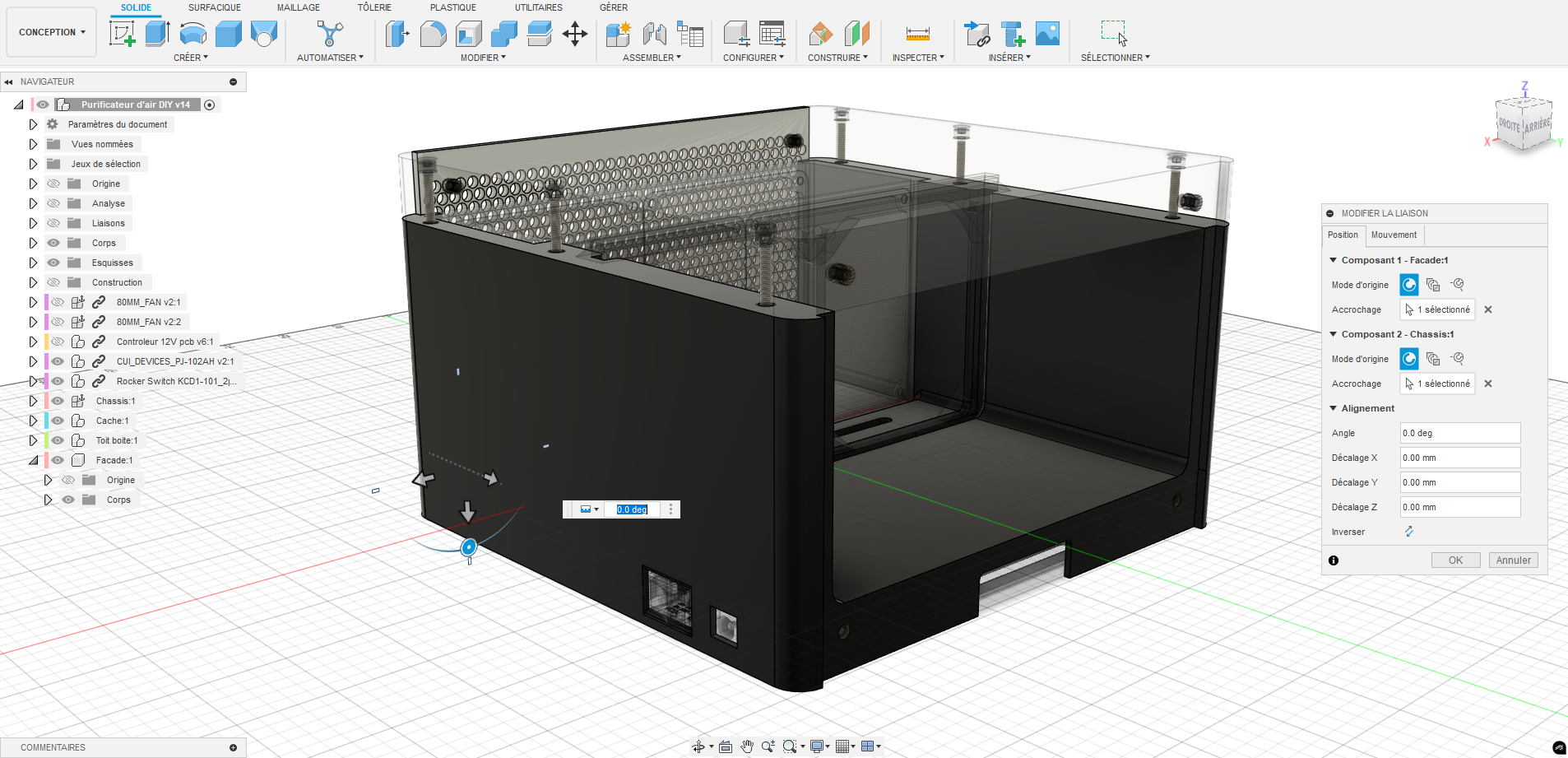Select the Insert Derive icon

point(977,34)
